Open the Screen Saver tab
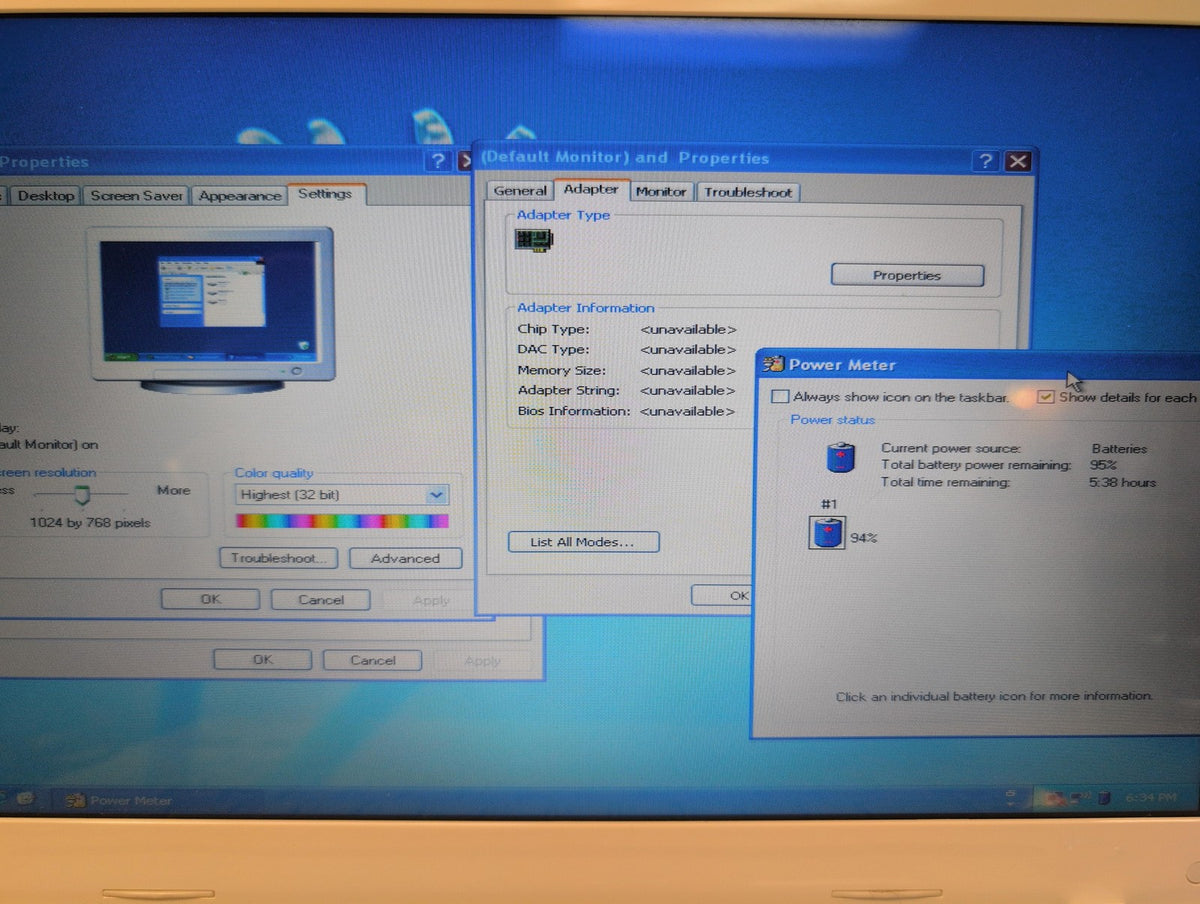Image resolution: width=1200 pixels, height=904 pixels. [x=136, y=196]
